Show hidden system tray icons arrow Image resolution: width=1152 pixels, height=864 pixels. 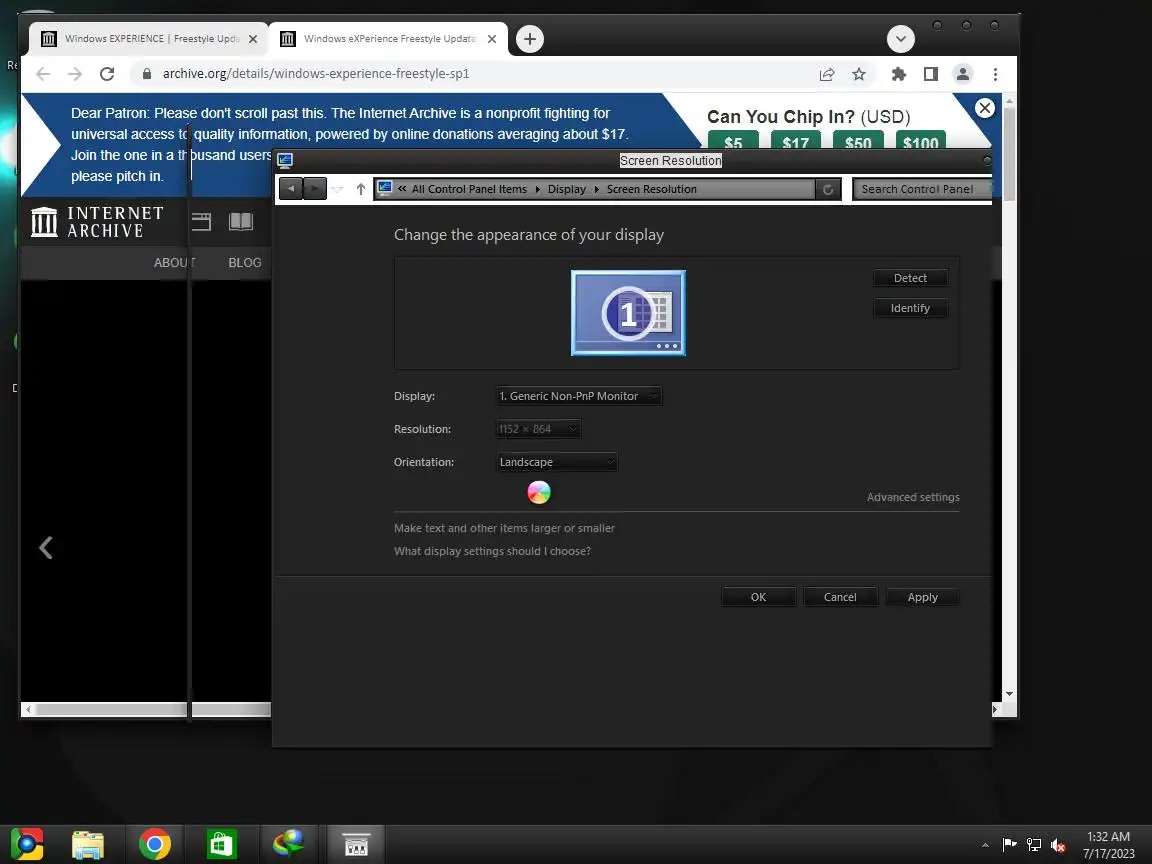[985, 845]
